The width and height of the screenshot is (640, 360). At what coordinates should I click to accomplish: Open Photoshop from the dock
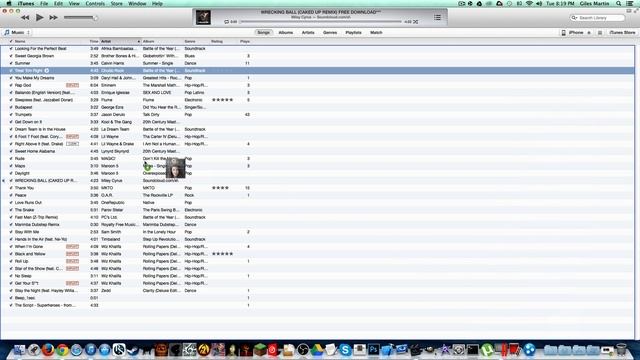(x=373, y=350)
